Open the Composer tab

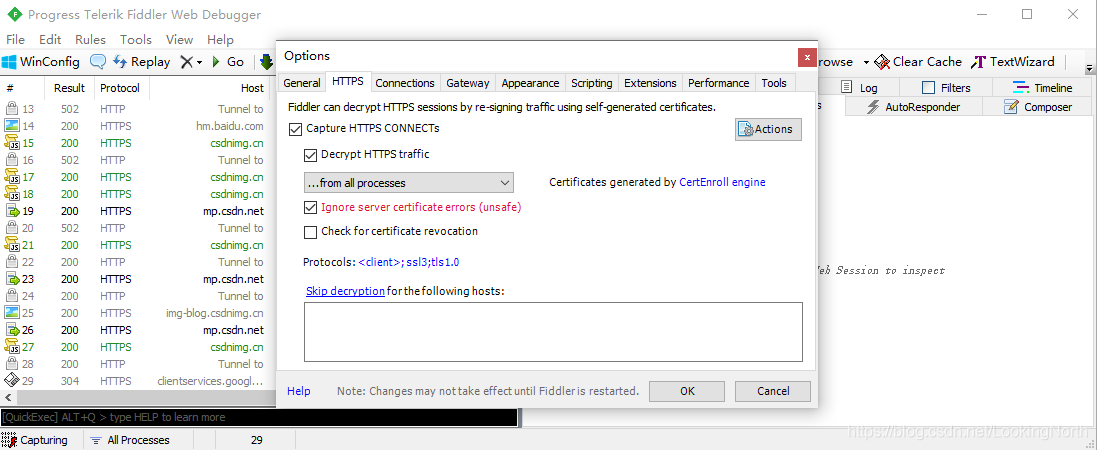tap(1038, 107)
